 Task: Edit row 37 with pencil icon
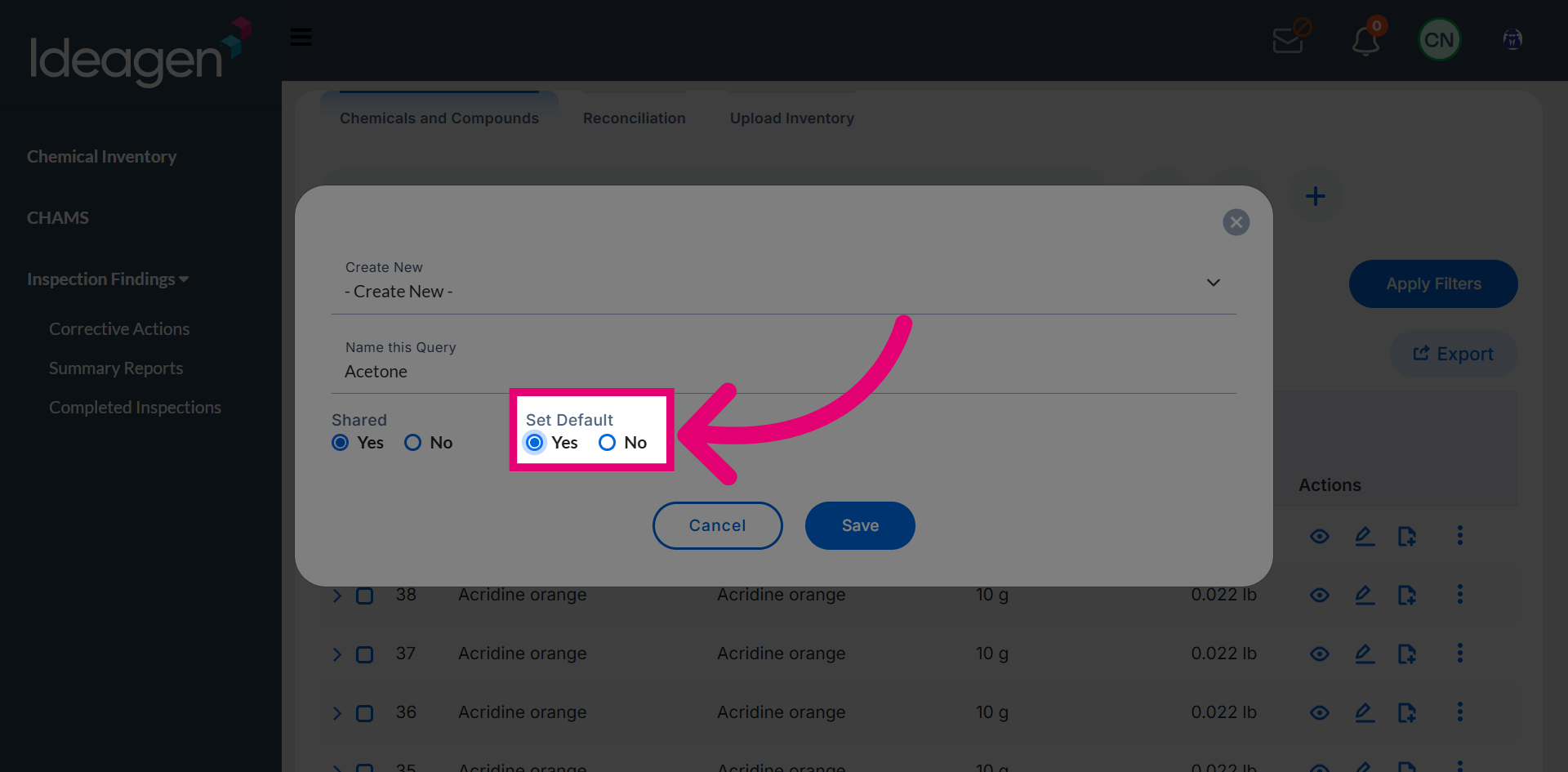[1365, 654]
